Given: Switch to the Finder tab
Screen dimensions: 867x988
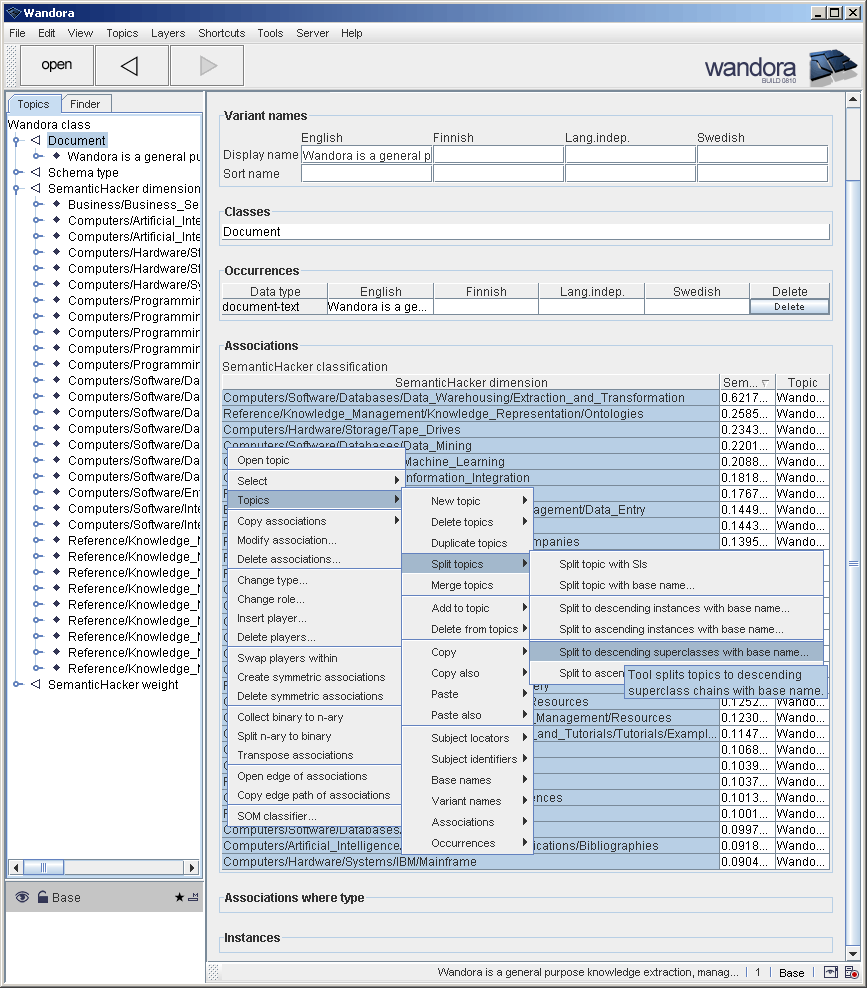Looking at the screenshot, I should 86,103.
